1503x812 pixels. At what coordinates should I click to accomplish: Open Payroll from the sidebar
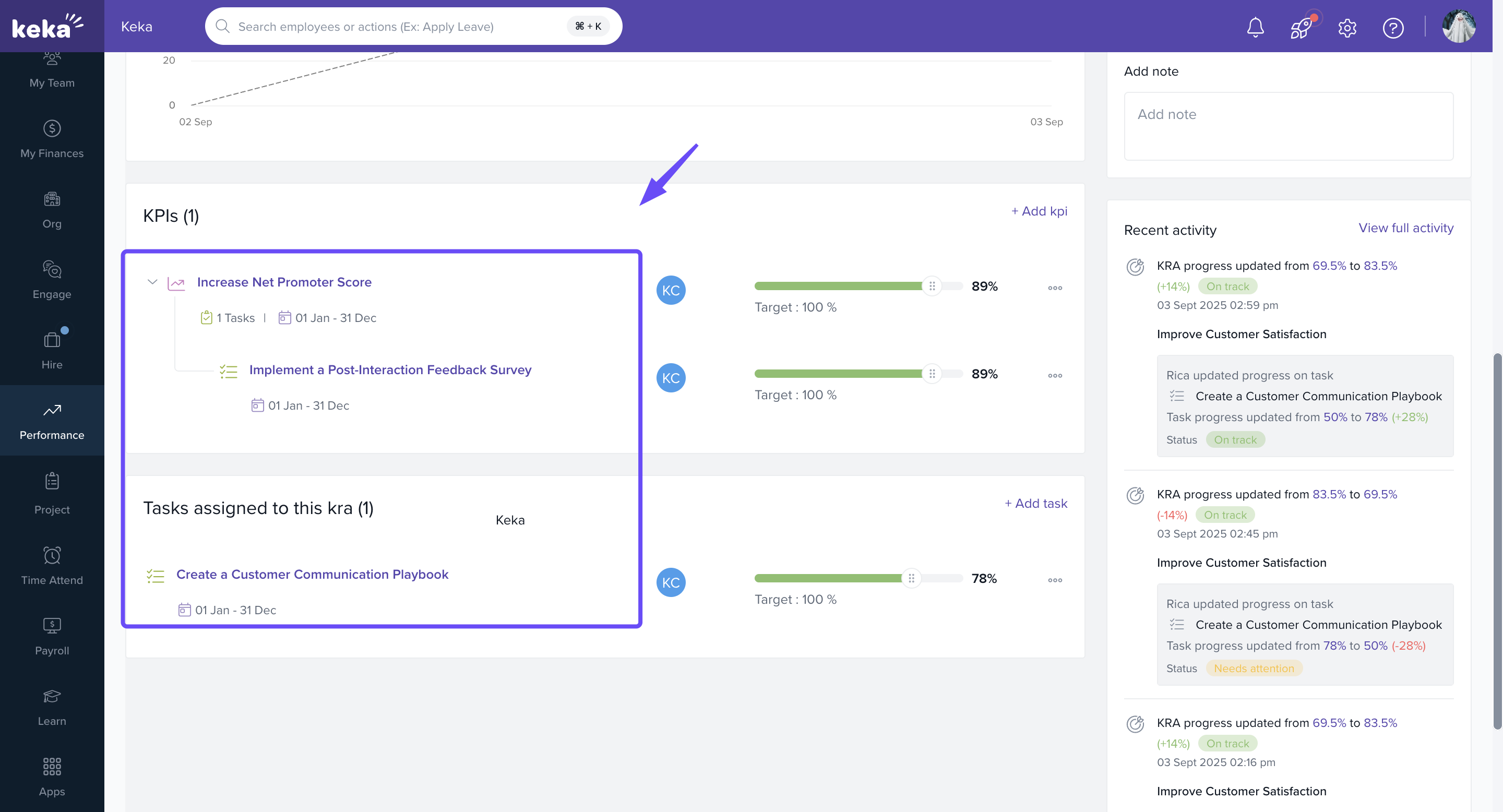click(52, 637)
